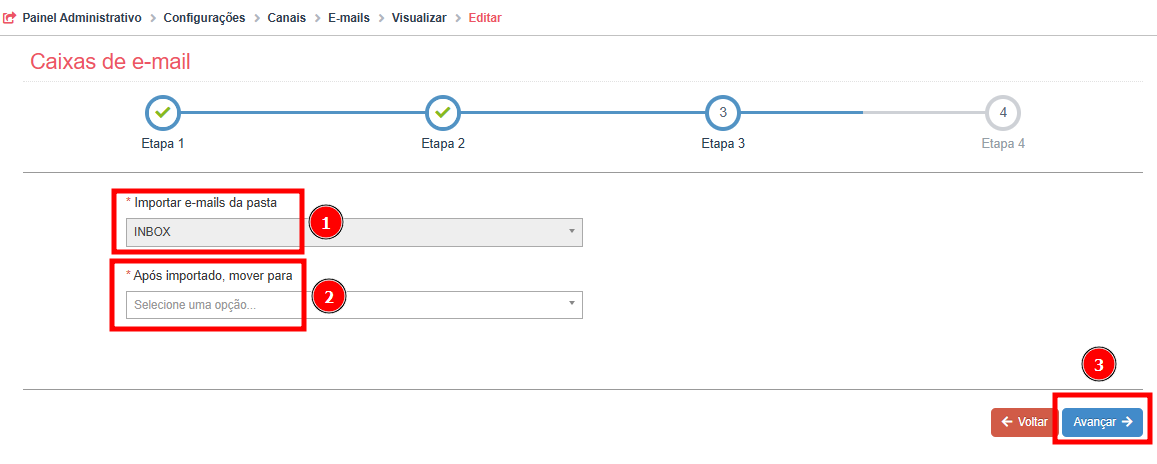Go to Painel Administrativo breadcrumb
1157x464 pixels.
[82, 18]
